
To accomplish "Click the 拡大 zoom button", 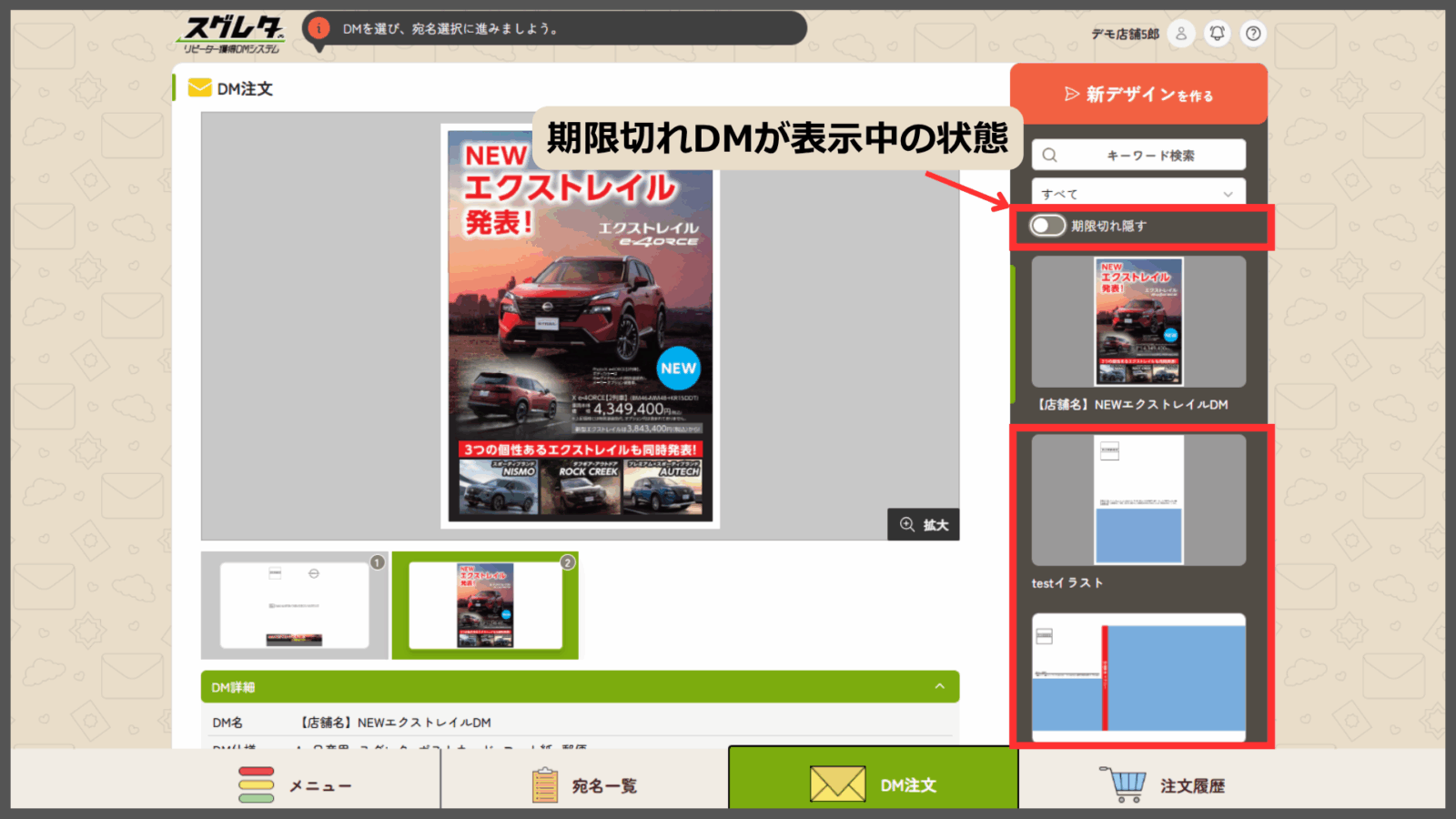I will 924,525.
